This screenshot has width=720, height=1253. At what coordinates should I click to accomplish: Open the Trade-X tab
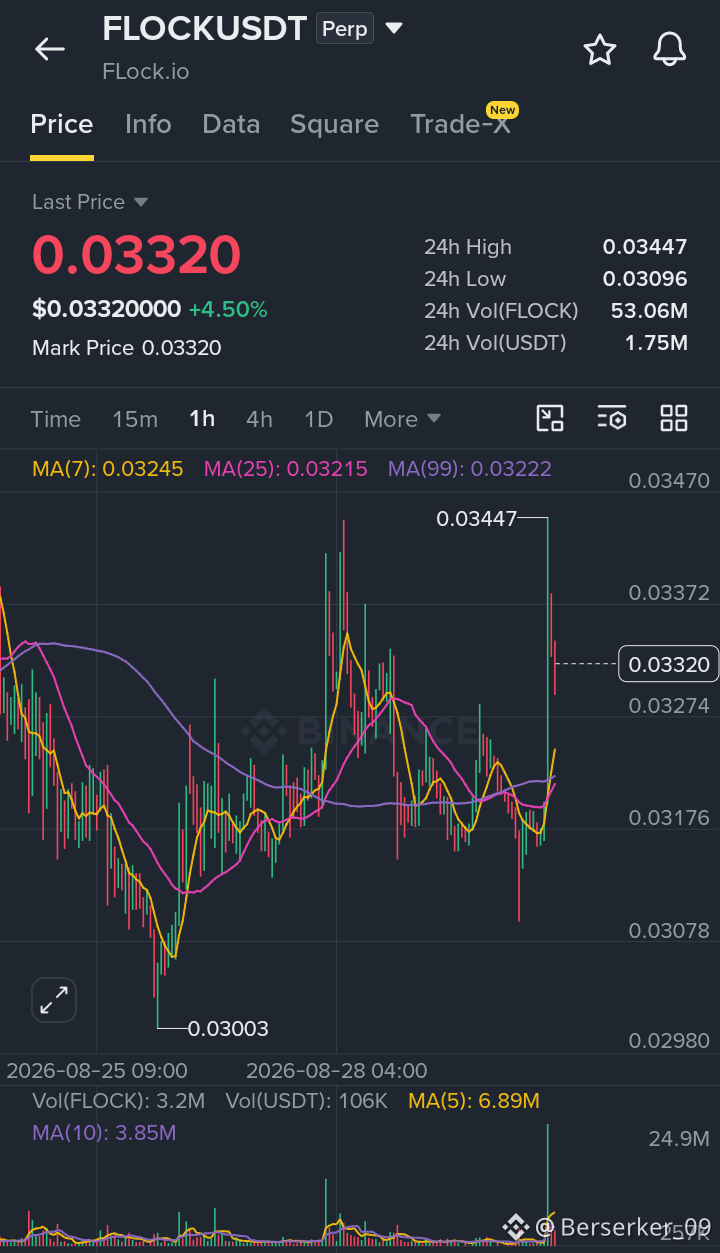(x=460, y=124)
